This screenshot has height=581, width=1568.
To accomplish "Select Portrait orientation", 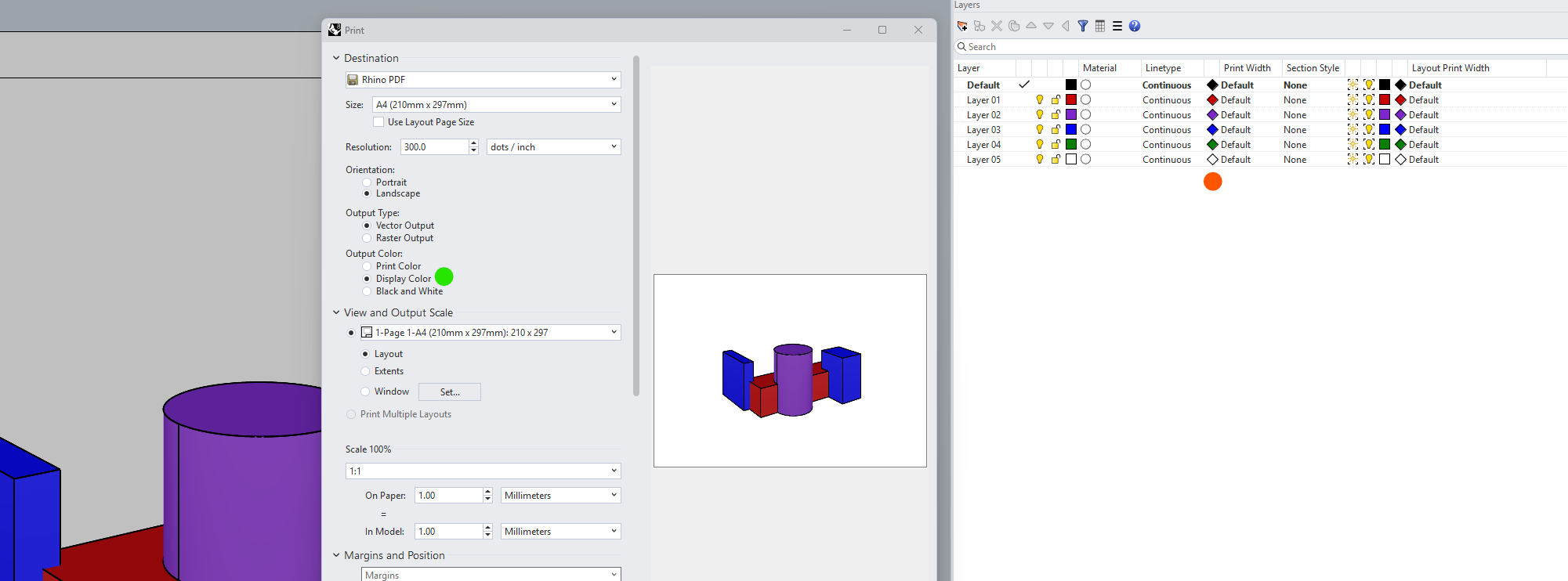I will [x=367, y=182].
